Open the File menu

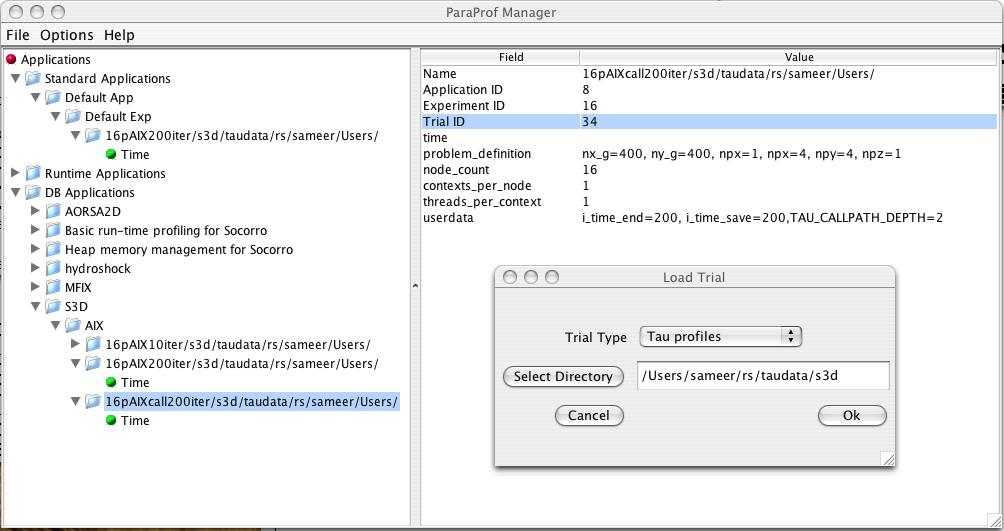[18, 35]
